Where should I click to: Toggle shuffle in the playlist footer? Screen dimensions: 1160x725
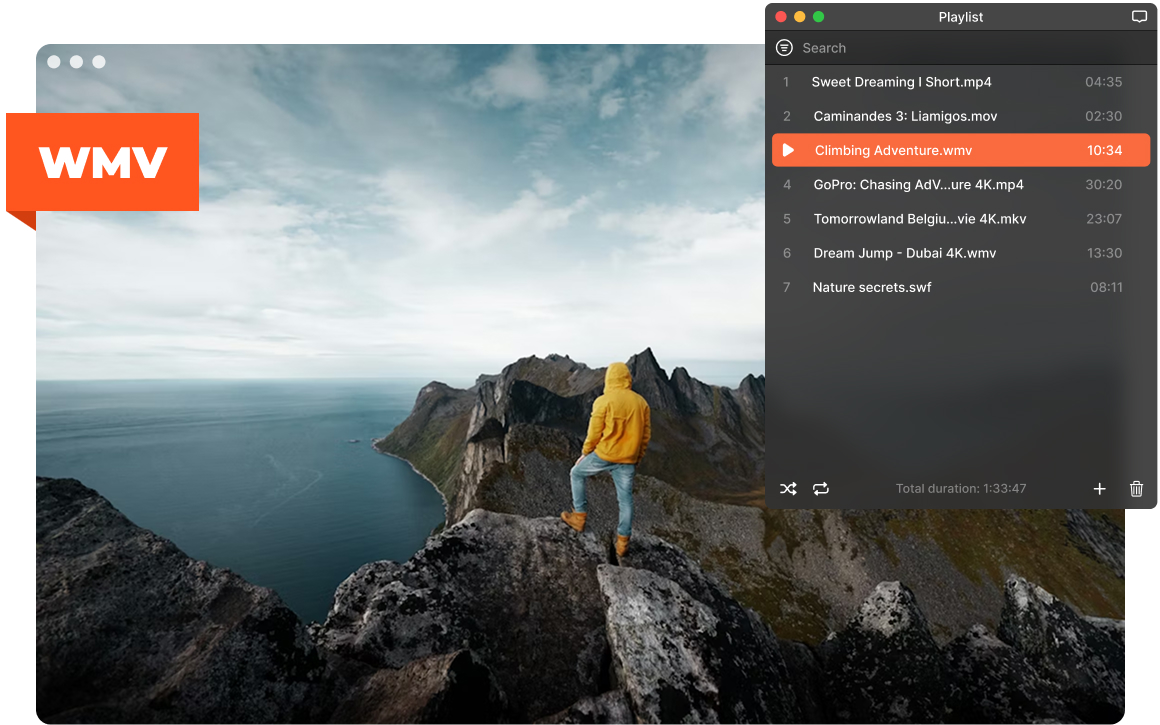pos(788,489)
